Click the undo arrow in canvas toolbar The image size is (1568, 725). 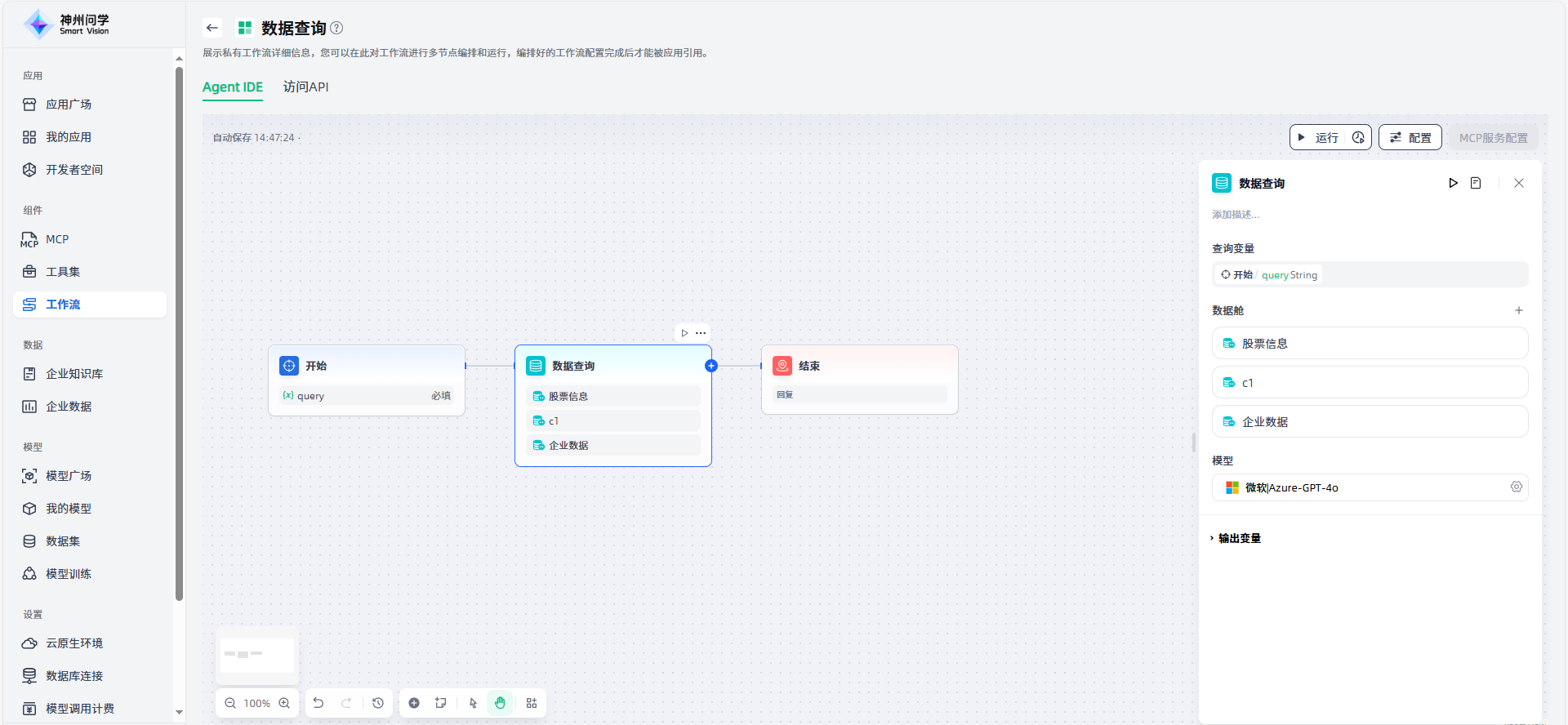pyautogui.click(x=318, y=703)
